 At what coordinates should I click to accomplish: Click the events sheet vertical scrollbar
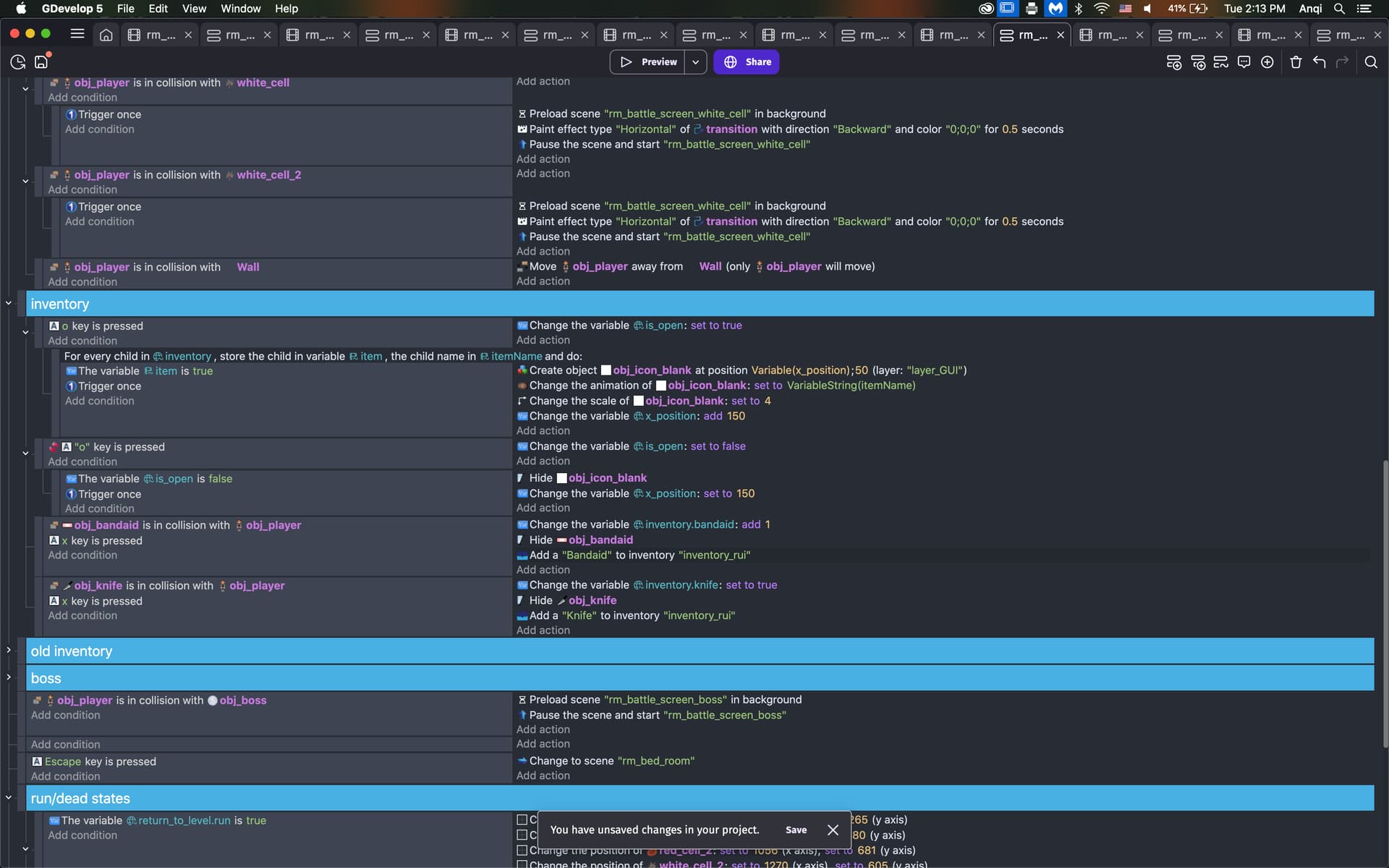(1385, 604)
